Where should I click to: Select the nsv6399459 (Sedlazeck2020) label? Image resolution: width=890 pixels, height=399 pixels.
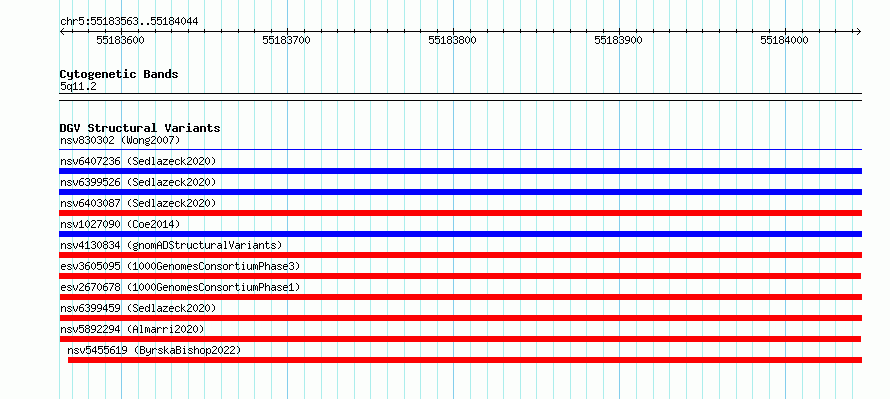click(x=138, y=308)
